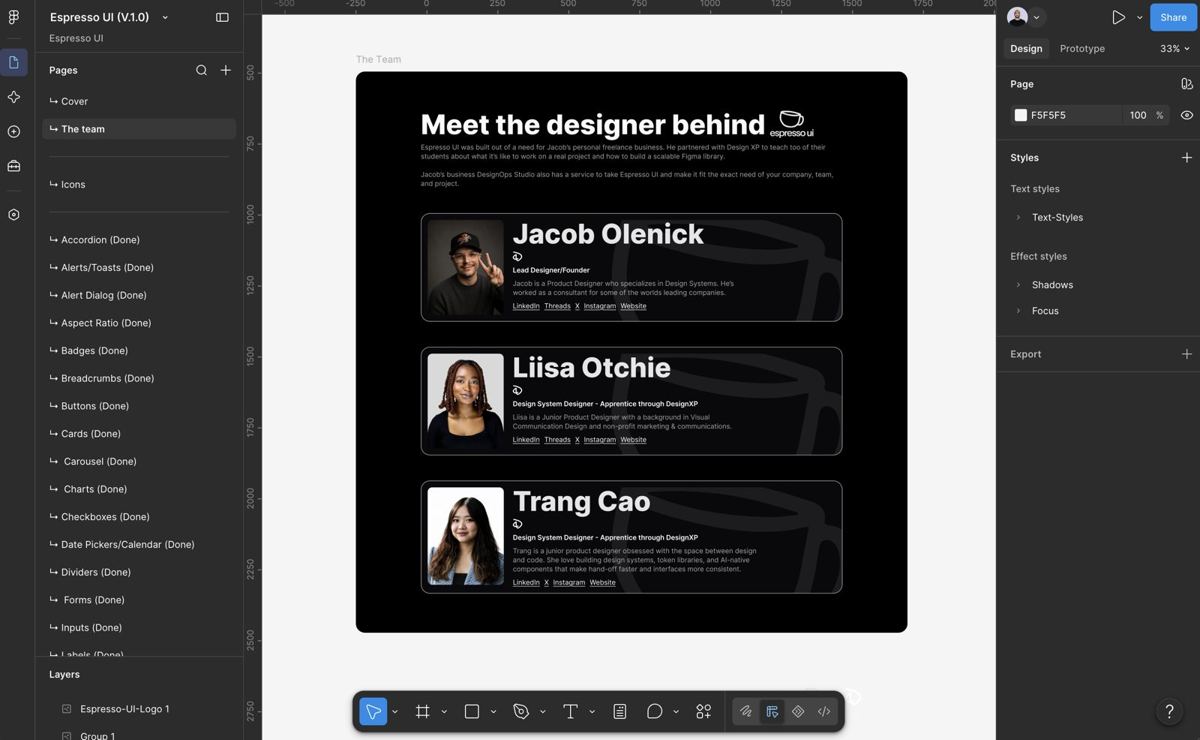Open the Text tool options chevron

click(x=592, y=712)
